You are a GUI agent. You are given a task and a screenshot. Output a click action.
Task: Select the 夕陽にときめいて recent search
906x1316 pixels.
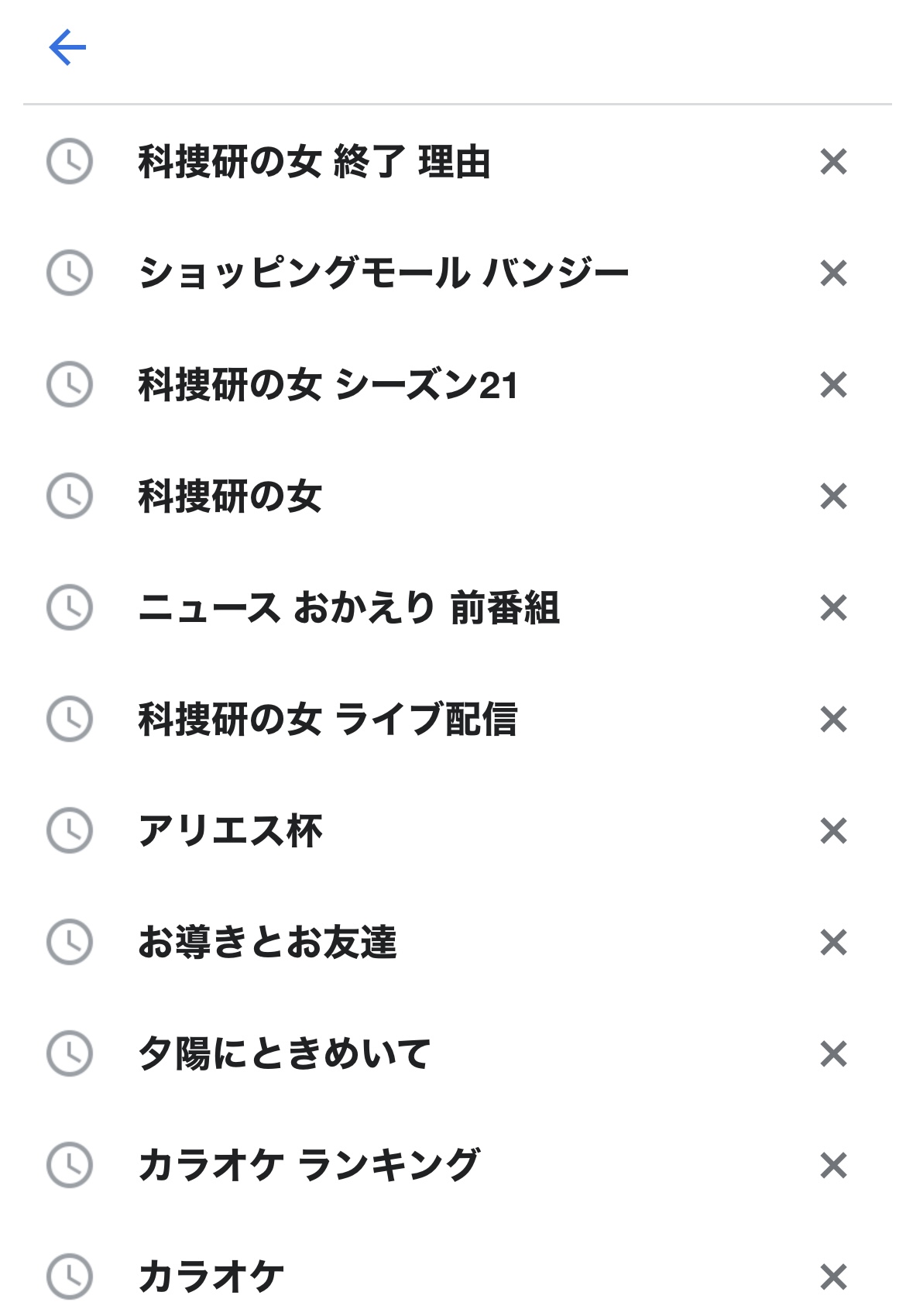click(283, 1054)
